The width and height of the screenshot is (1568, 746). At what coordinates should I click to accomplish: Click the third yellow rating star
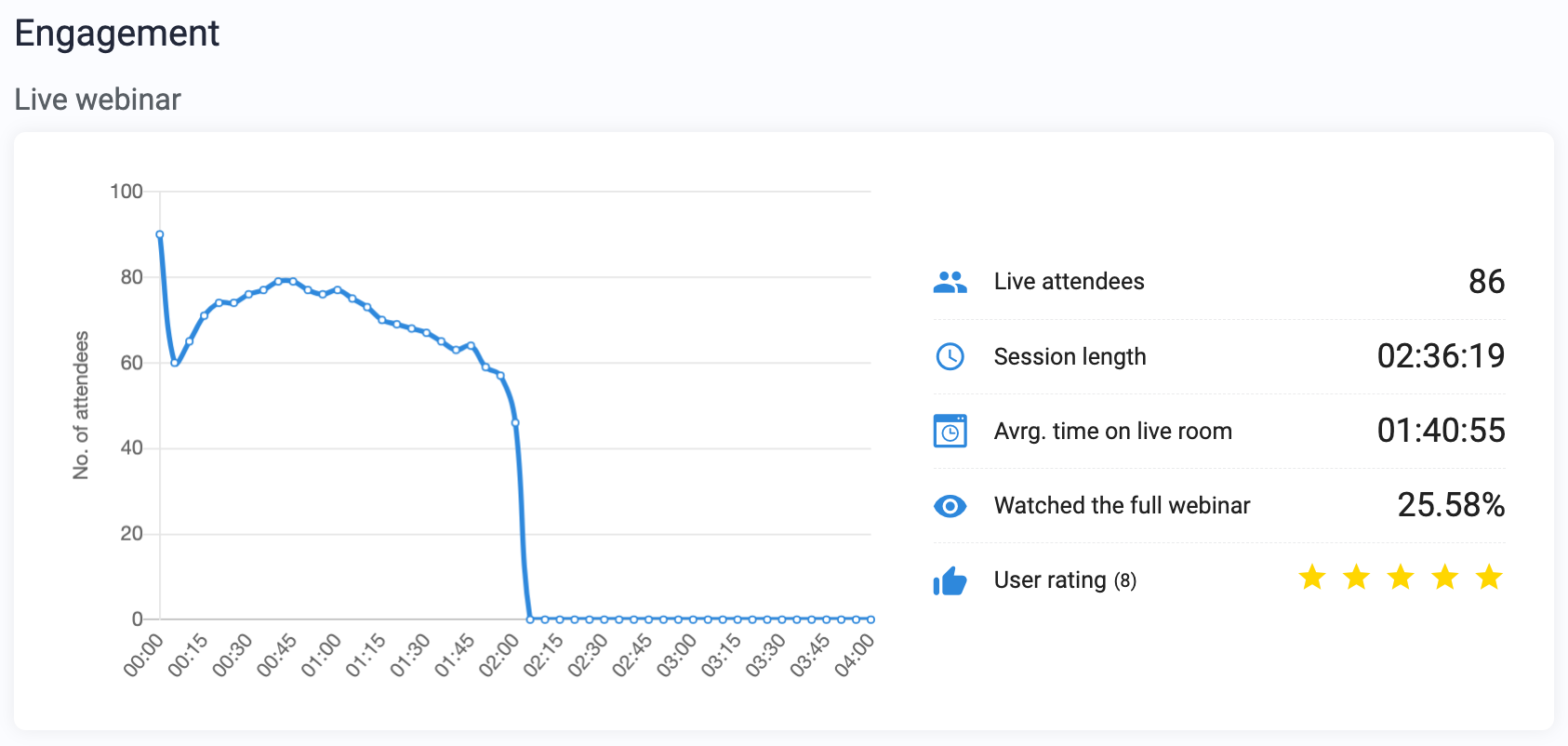coord(1401,578)
